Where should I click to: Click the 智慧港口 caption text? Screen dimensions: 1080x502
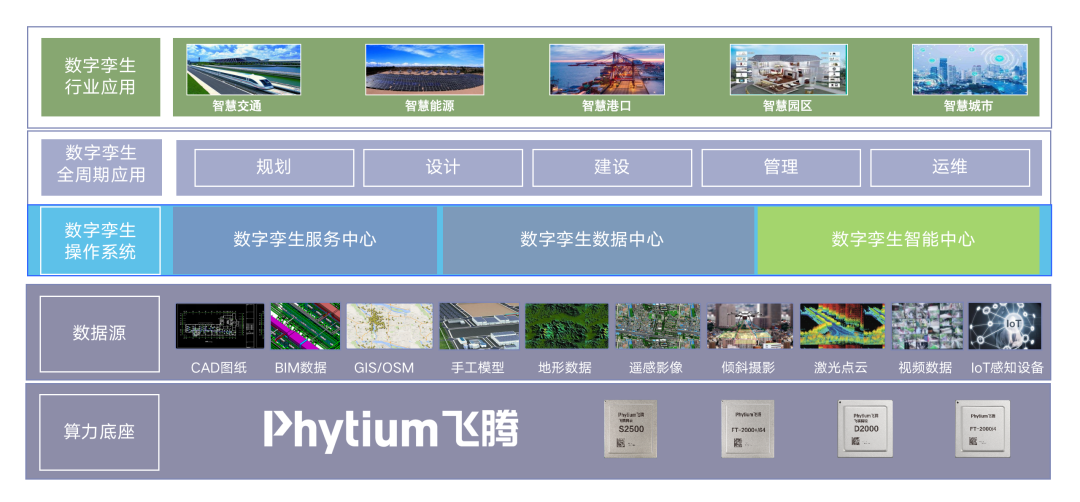click(606, 107)
